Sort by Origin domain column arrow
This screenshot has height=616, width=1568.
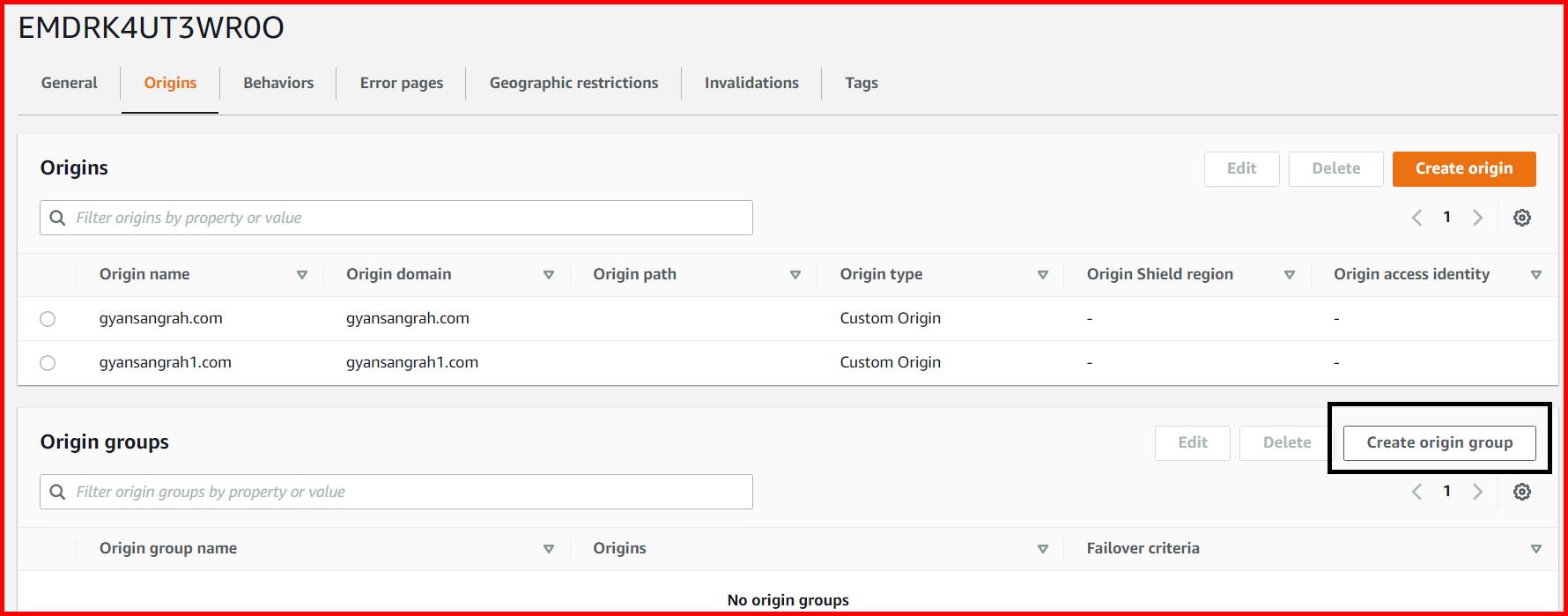point(548,275)
